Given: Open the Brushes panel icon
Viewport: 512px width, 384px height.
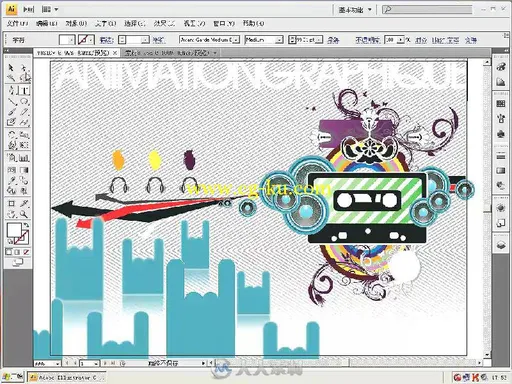Looking at the screenshot, I should click(x=501, y=119).
